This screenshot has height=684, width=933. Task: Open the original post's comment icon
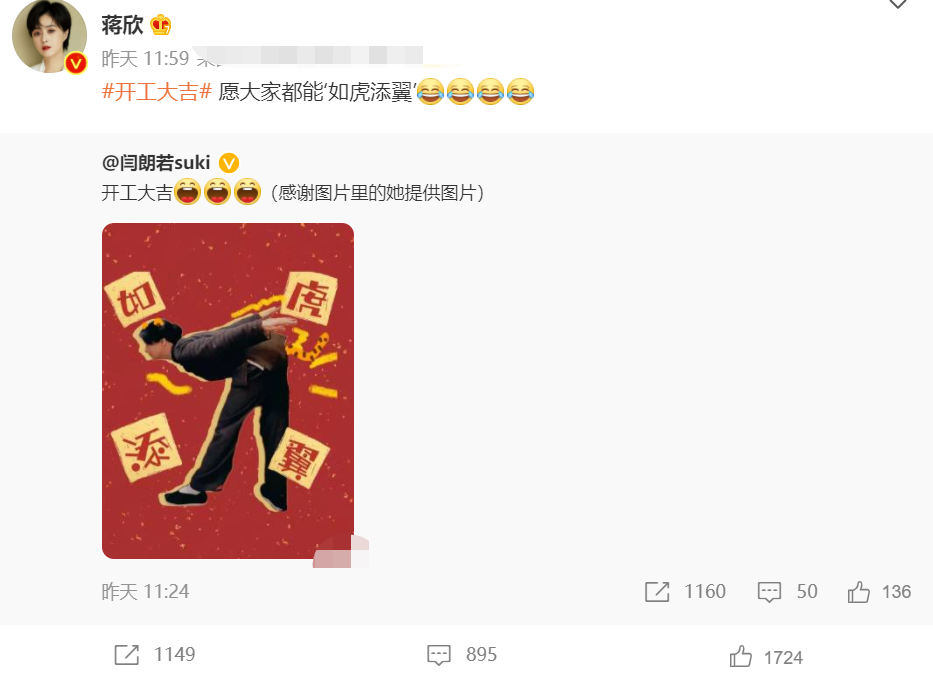[x=769, y=592]
